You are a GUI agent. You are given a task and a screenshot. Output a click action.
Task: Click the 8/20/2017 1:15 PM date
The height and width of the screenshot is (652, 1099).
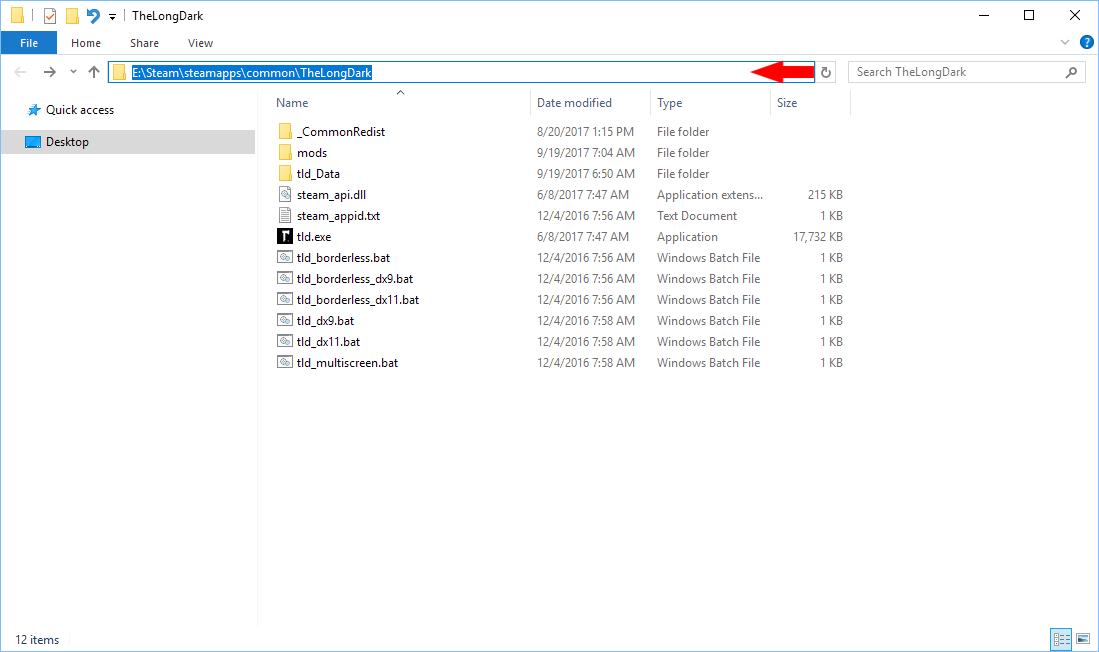[x=585, y=132]
